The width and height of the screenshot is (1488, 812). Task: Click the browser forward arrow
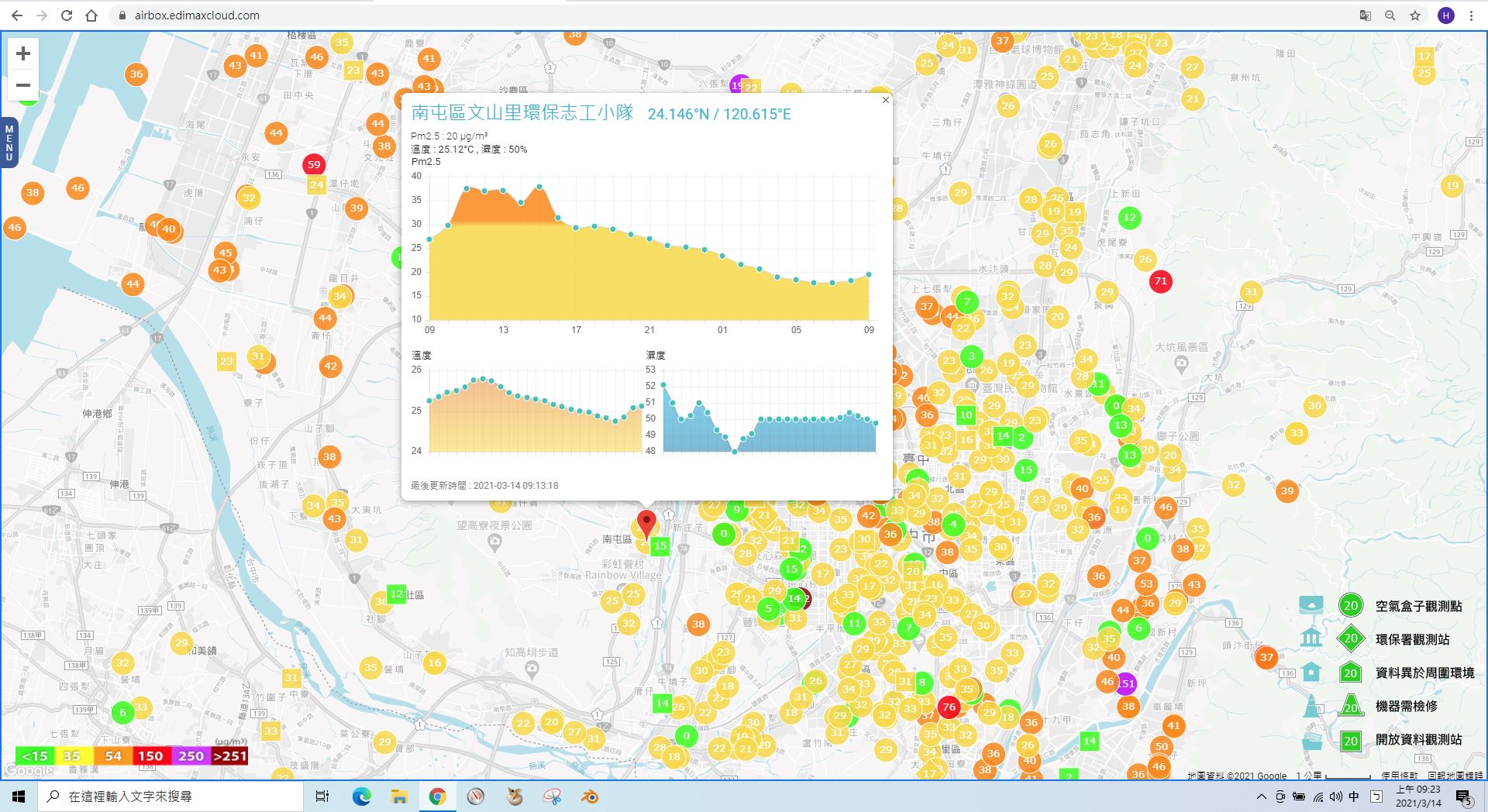[x=42, y=15]
